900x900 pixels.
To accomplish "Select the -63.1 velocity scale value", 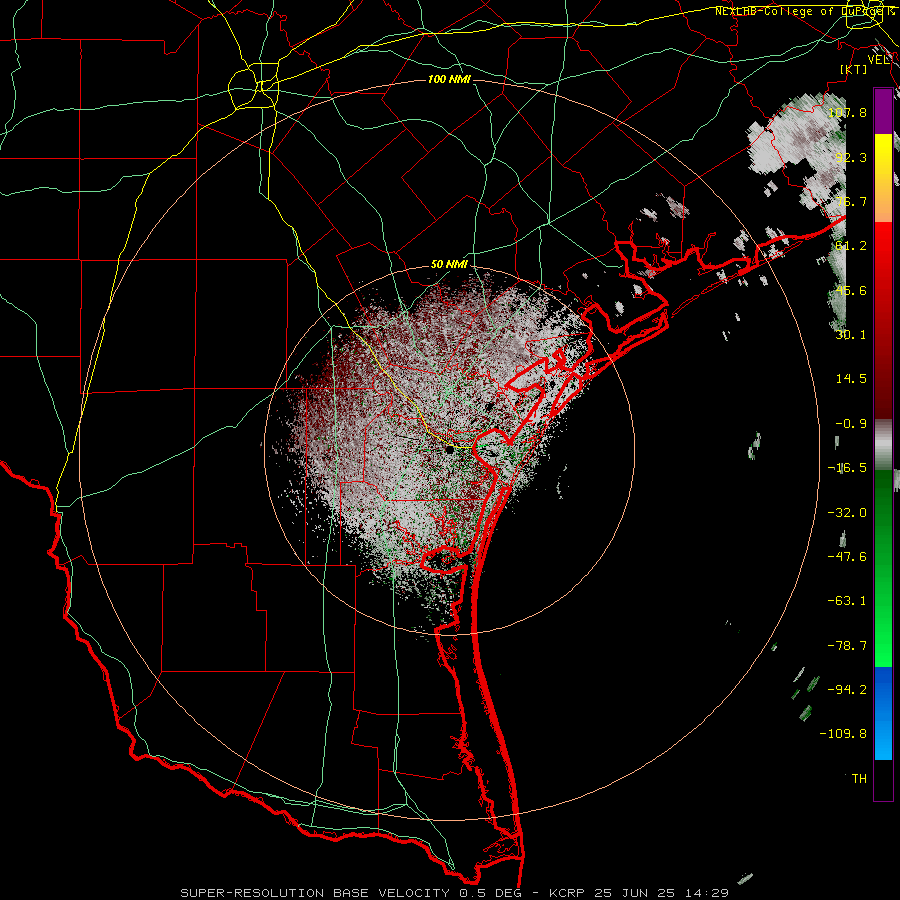I will pyautogui.click(x=847, y=601).
